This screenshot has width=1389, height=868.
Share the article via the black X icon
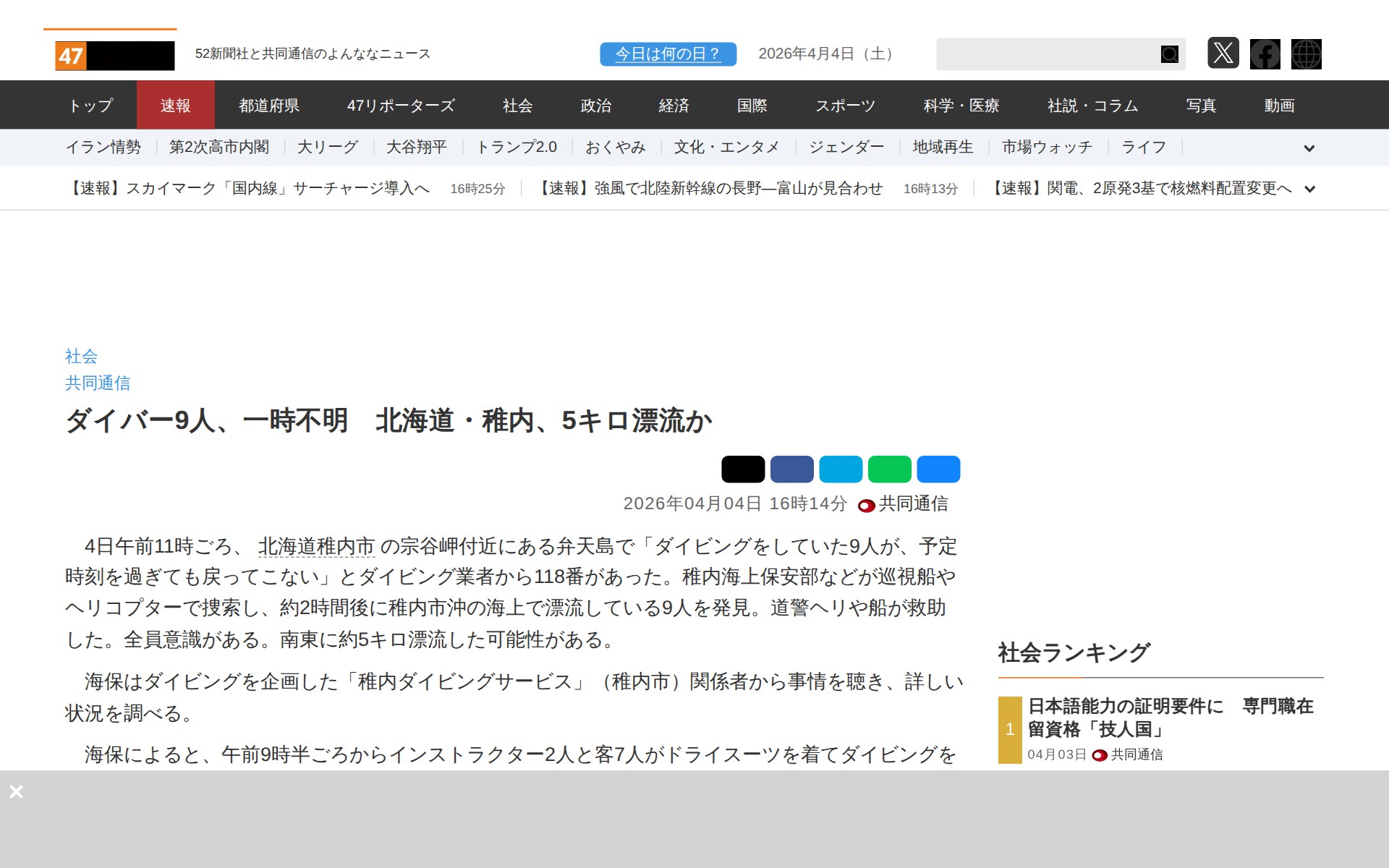pyautogui.click(x=744, y=469)
